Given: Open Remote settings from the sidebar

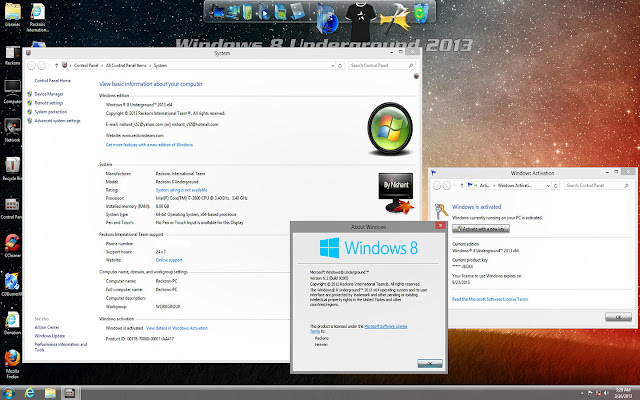Looking at the screenshot, I should coord(49,103).
